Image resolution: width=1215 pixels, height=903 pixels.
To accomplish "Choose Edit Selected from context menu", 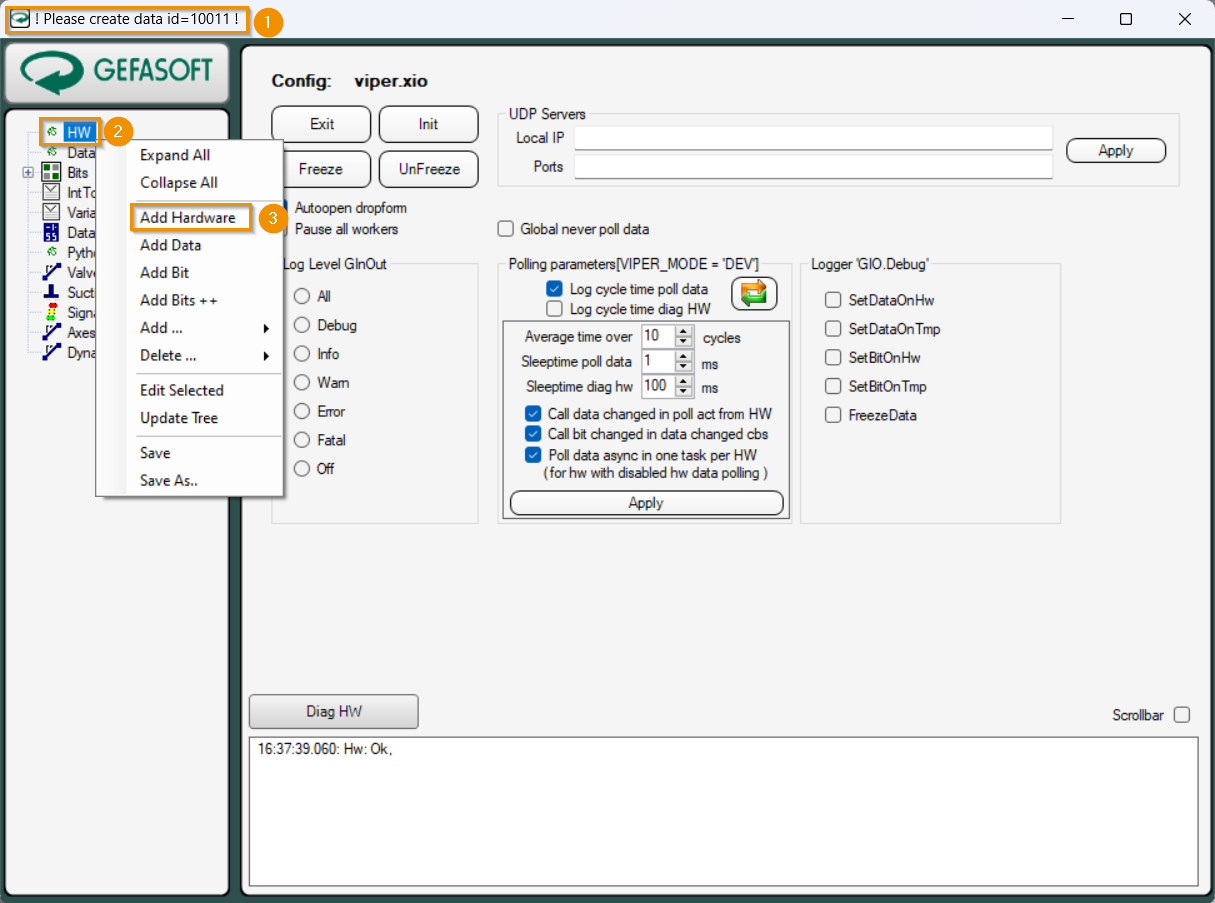I will coord(182,390).
